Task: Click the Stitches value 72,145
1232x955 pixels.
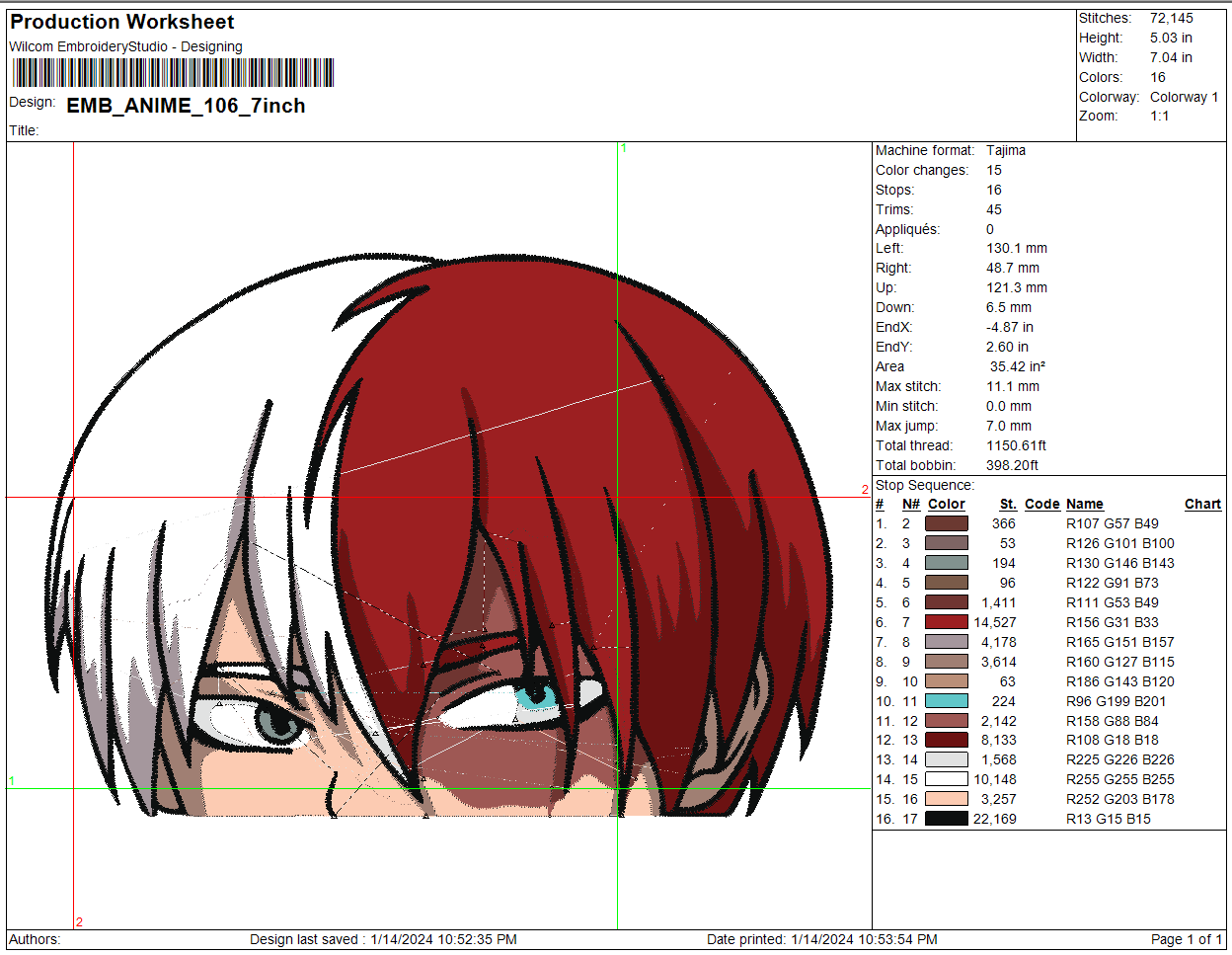Action: [x=1171, y=18]
